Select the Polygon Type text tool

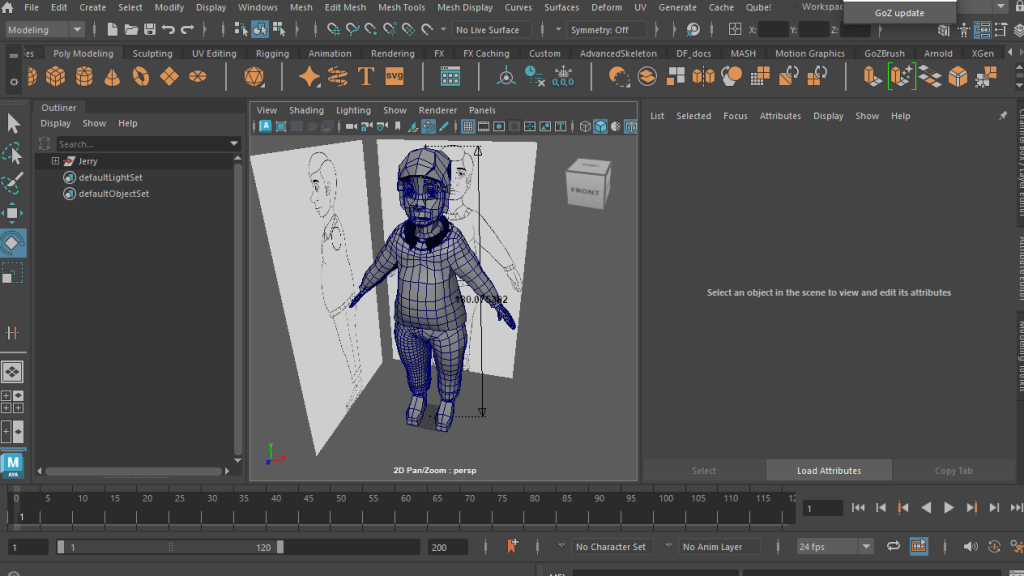tap(366, 76)
